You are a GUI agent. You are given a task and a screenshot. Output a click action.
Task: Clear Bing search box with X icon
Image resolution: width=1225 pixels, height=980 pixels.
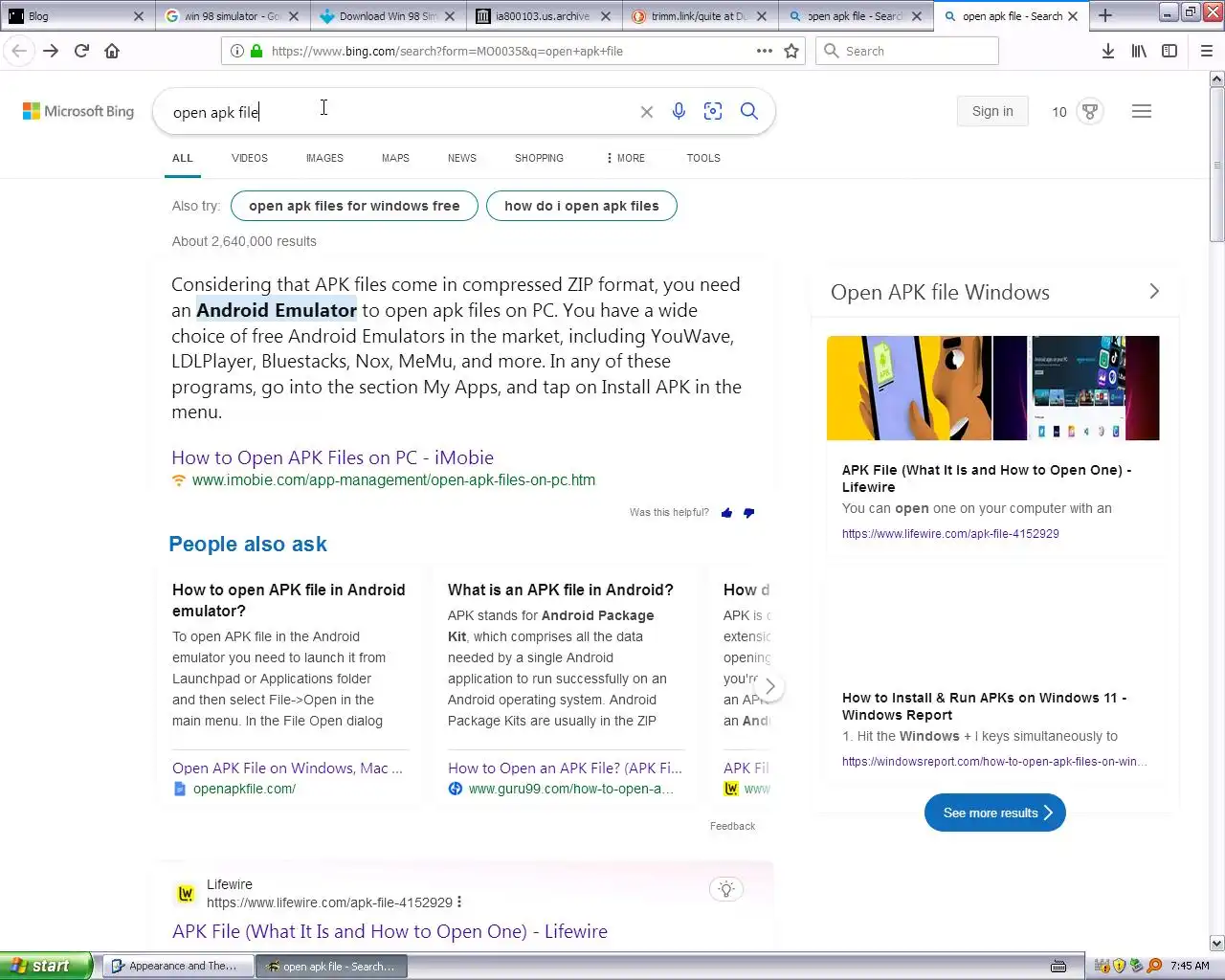pyautogui.click(x=647, y=112)
